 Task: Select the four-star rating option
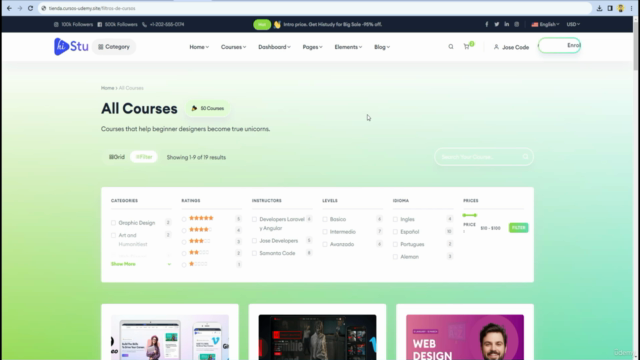tap(184, 231)
